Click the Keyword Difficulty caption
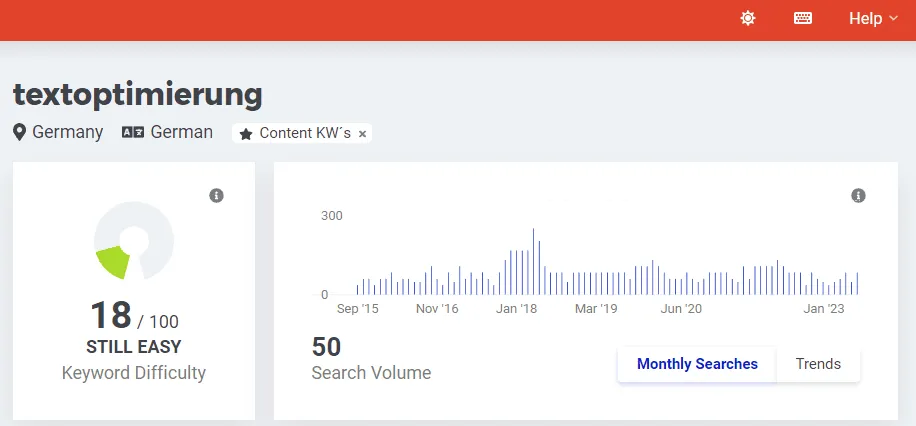 (x=134, y=373)
